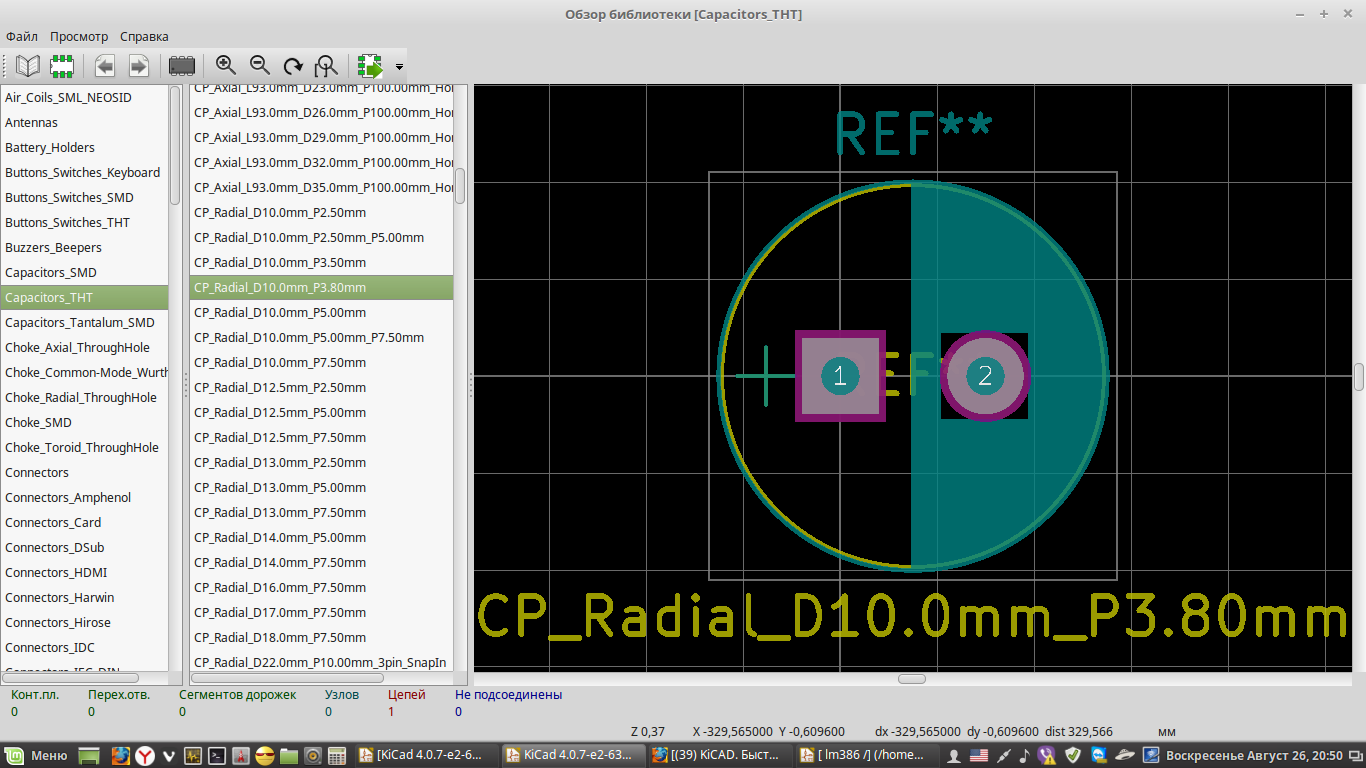Open the Файл menu
This screenshot has width=1366, height=768.
(22, 36)
